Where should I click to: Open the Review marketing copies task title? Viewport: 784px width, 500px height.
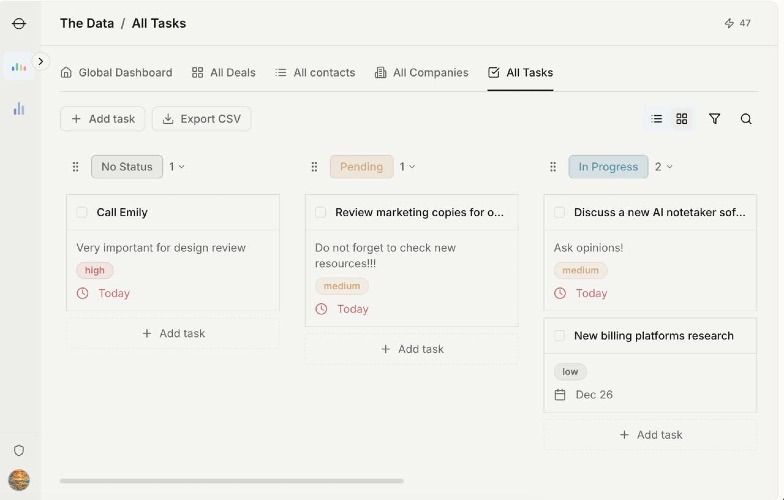point(420,212)
